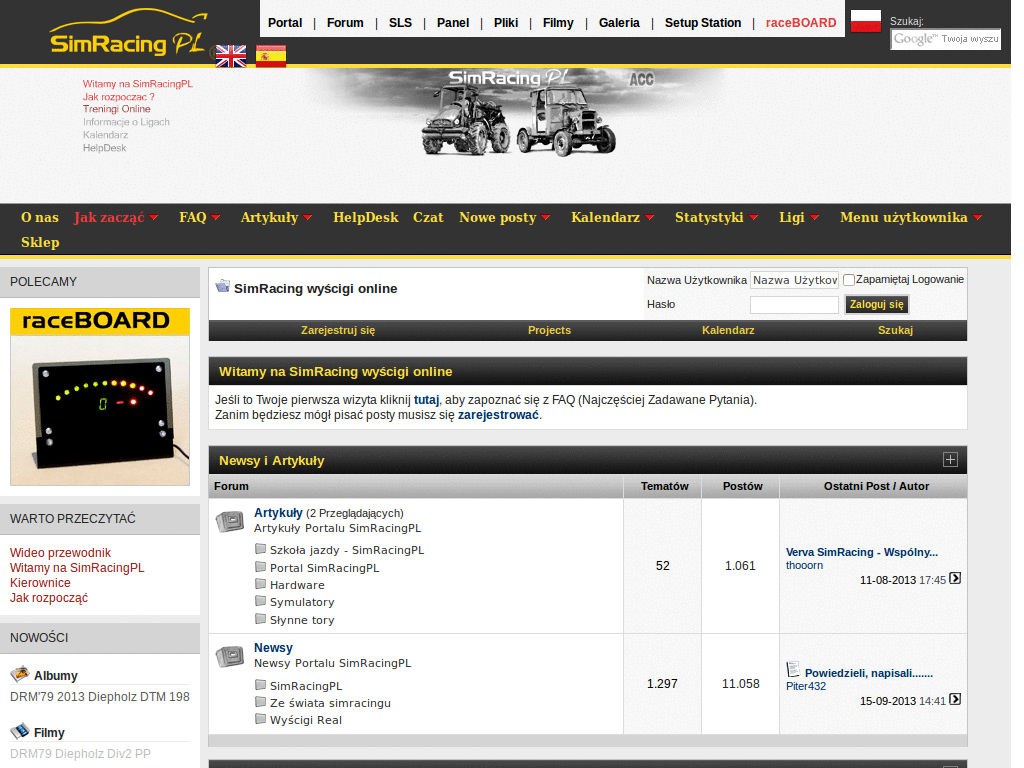Switch site language to Spanish flag

tap(271, 56)
